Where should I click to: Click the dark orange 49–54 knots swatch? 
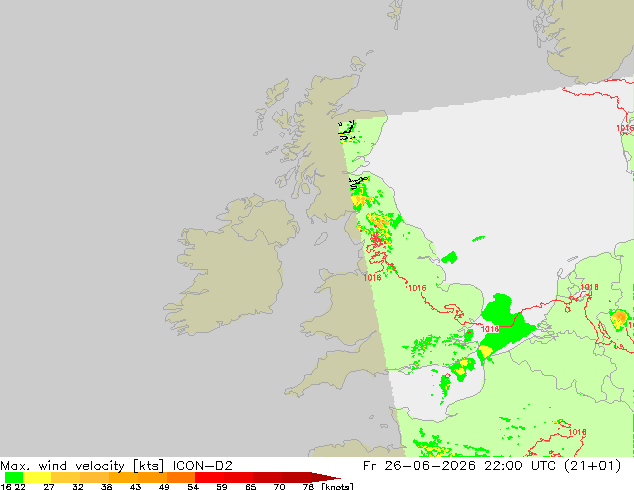(181, 477)
